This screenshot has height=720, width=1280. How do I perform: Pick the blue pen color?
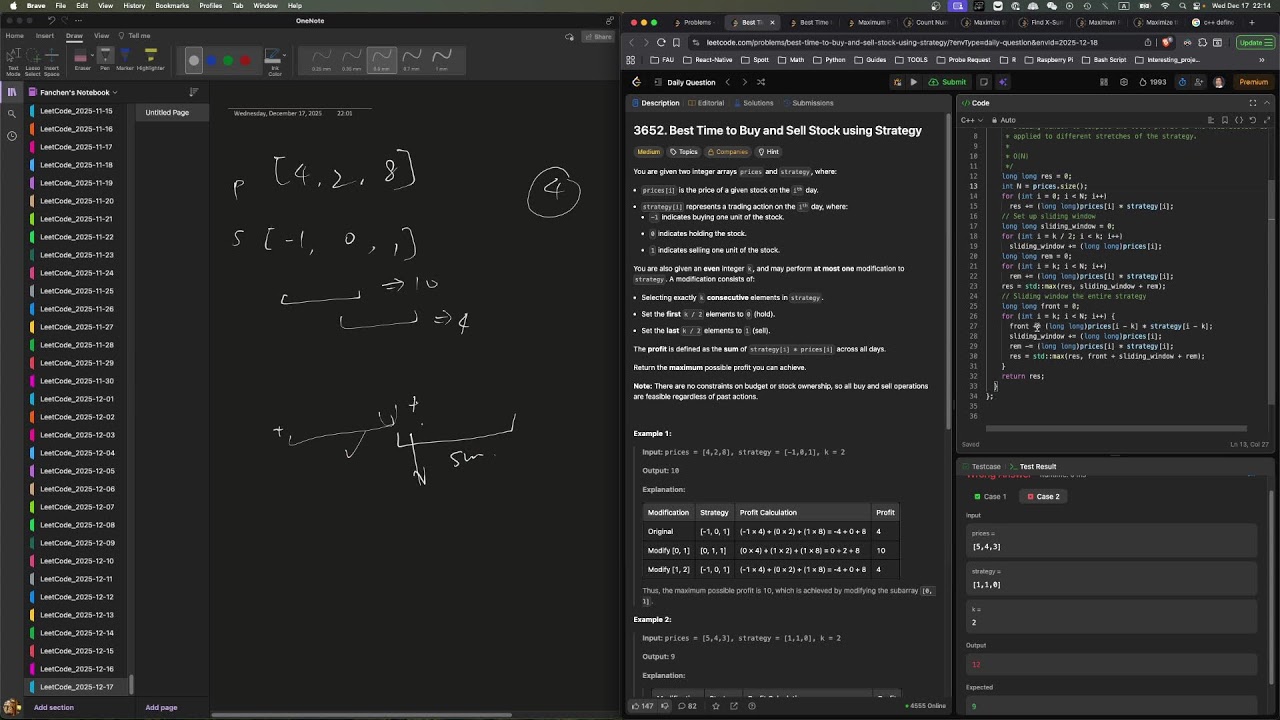click(x=211, y=61)
